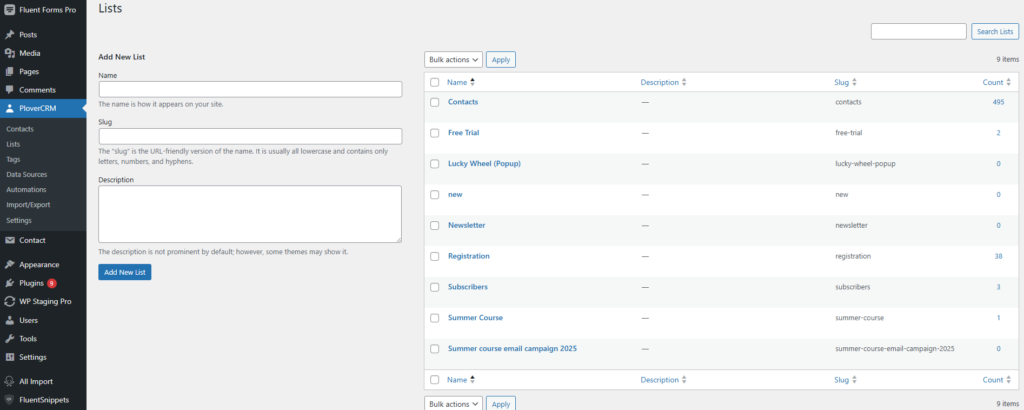The image size is (1024, 410).
Task: Click the Tools wrench icon
Action: (10, 339)
